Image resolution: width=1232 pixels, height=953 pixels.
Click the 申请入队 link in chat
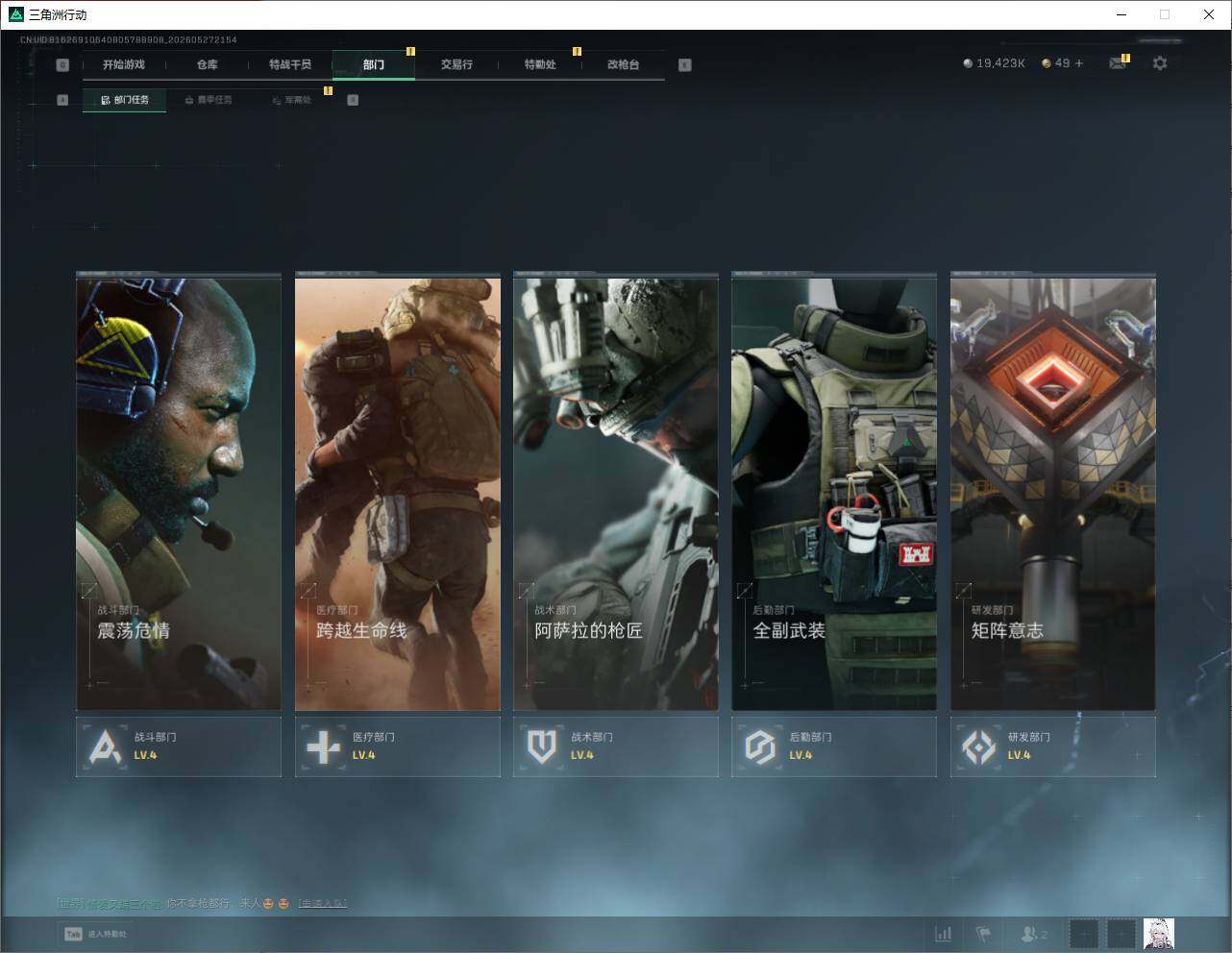click(x=322, y=903)
